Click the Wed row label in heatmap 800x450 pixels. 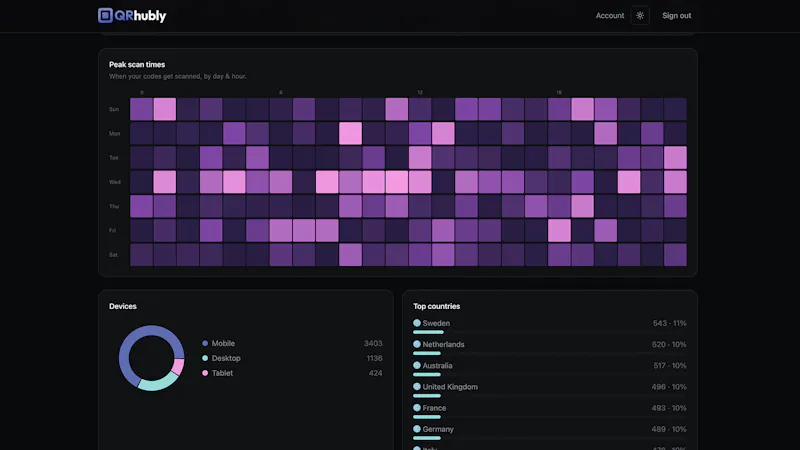115,182
